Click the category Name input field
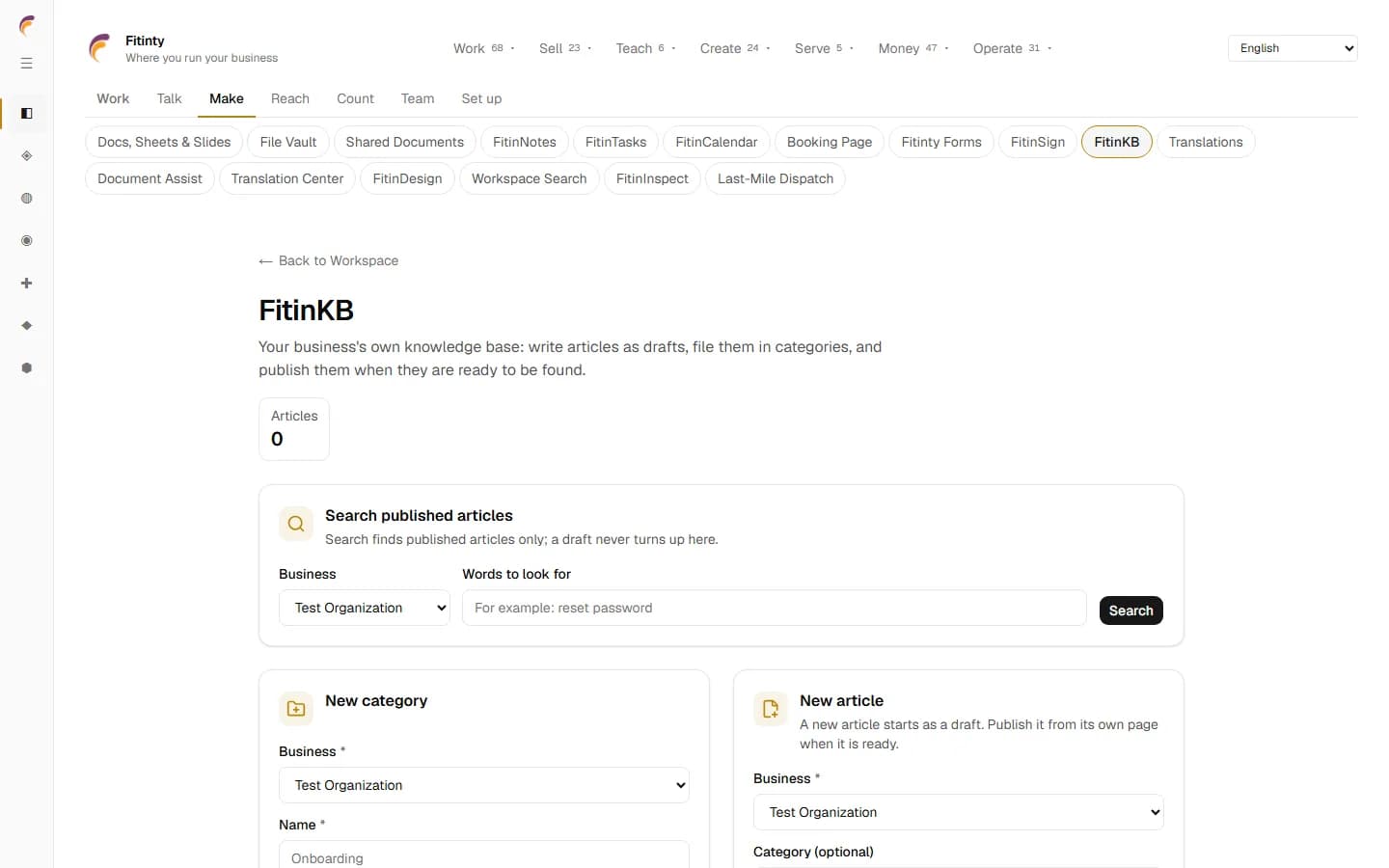 coord(484,854)
